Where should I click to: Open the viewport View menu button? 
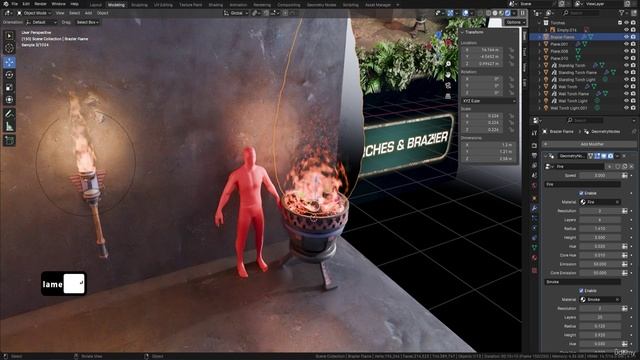(x=60, y=13)
